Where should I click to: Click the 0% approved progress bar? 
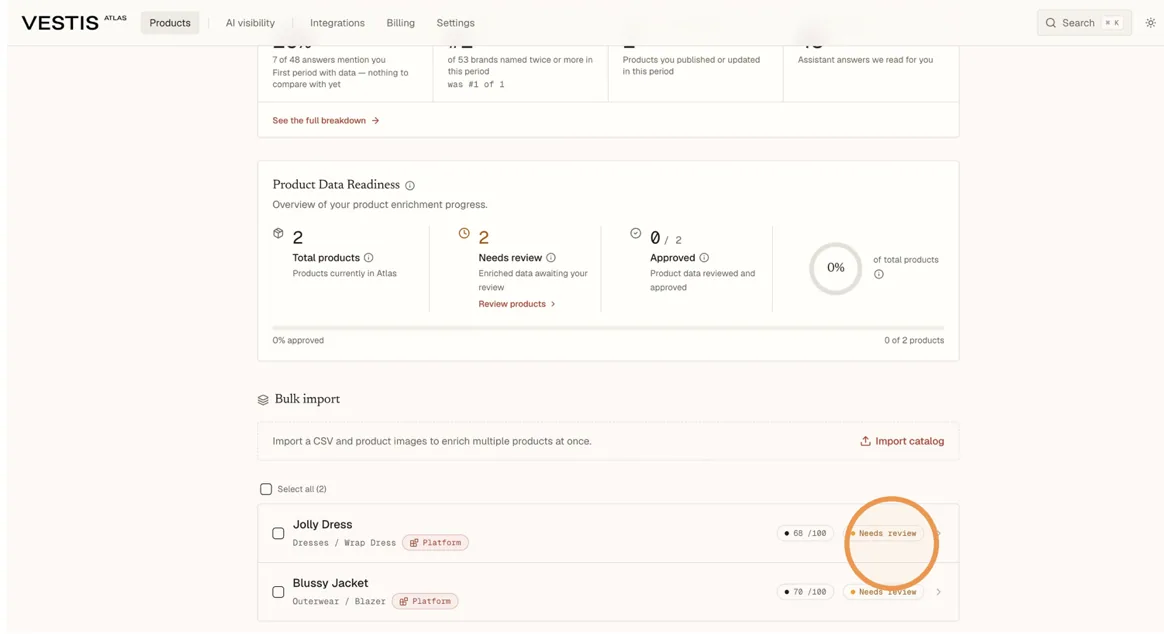[608, 327]
